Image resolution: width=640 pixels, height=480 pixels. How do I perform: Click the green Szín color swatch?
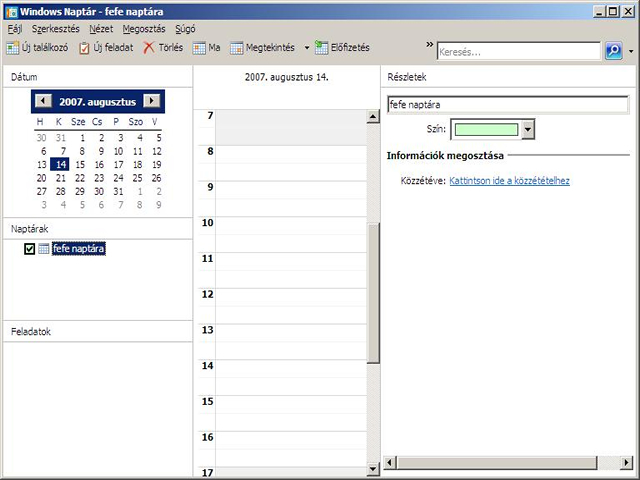click(x=486, y=129)
